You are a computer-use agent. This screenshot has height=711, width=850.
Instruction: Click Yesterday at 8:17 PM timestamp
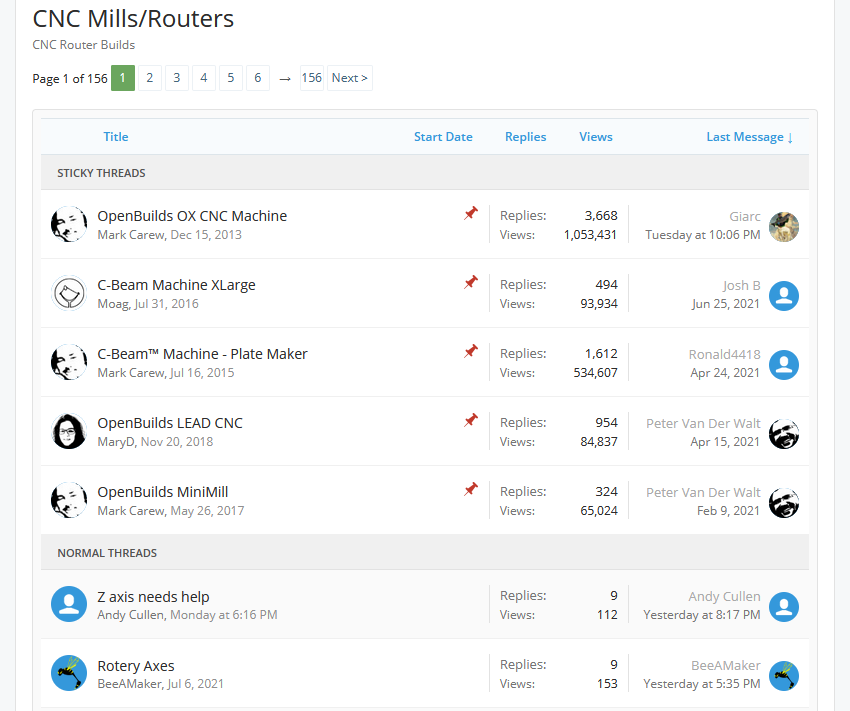coord(701,615)
